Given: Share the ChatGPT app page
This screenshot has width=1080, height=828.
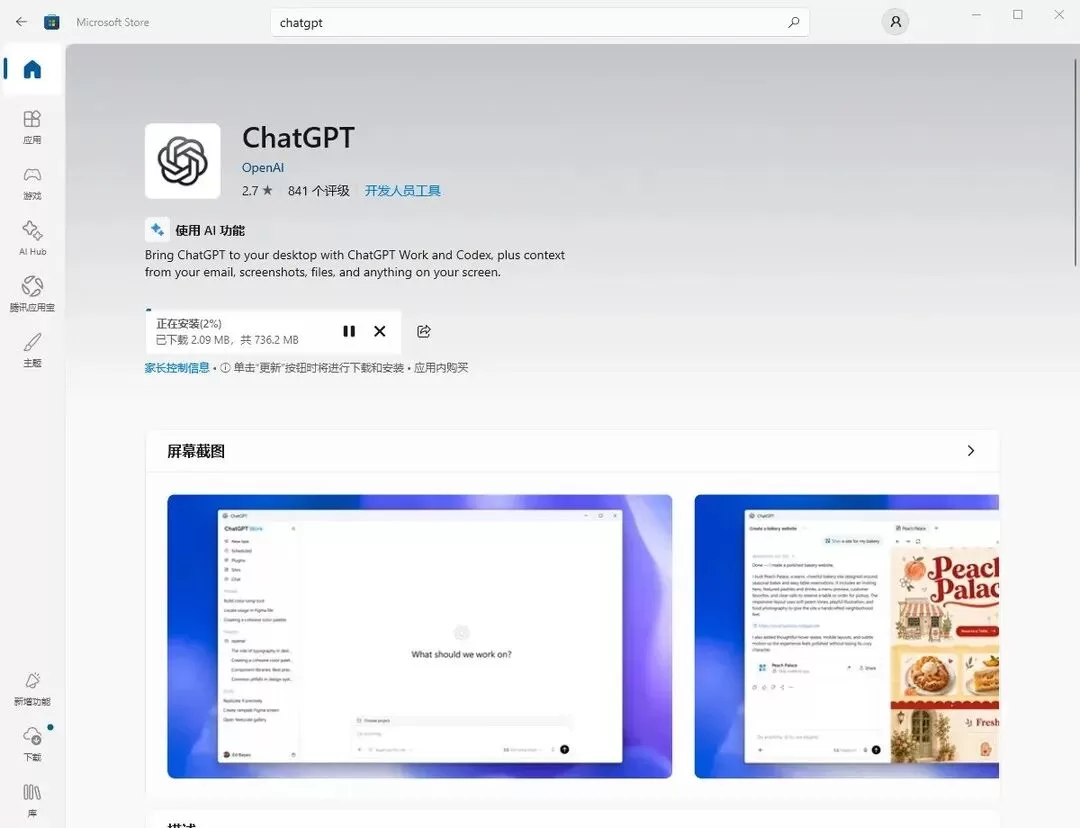Looking at the screenshot, I should tap(424, 331).
